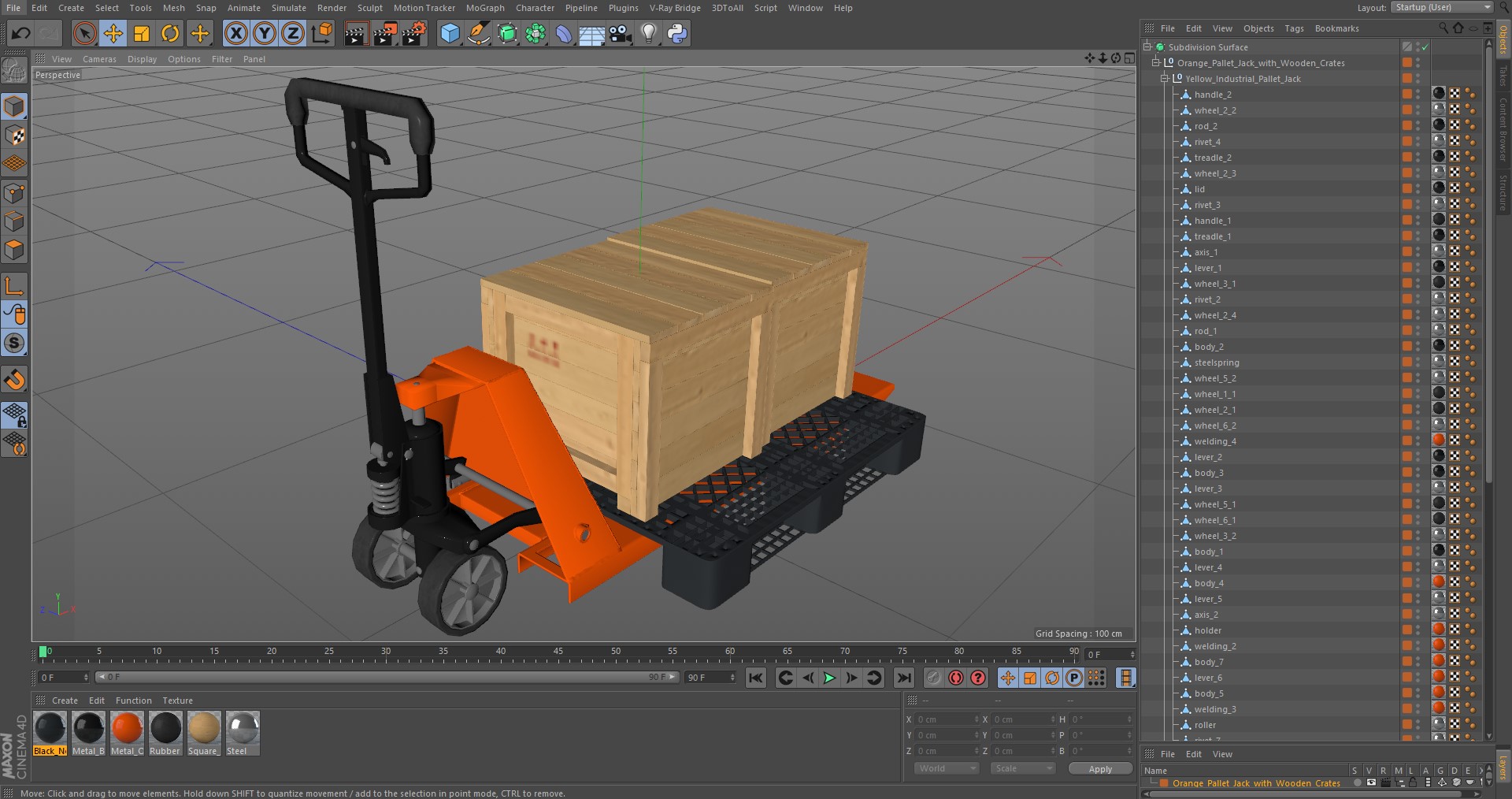This screenshot has height=799, width=1512.
Task: Click timeline marker at frame 45
Action: tap(558, 653)
